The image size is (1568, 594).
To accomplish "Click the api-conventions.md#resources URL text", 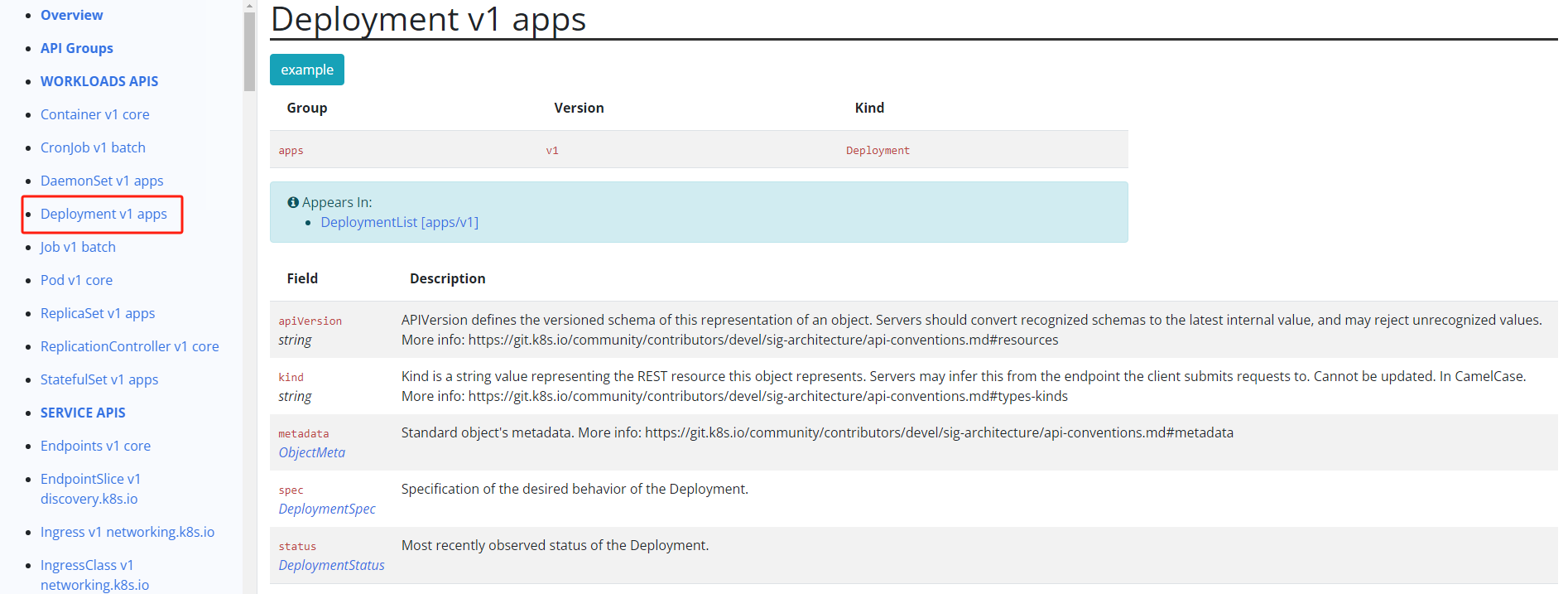I will click(763, 340).
